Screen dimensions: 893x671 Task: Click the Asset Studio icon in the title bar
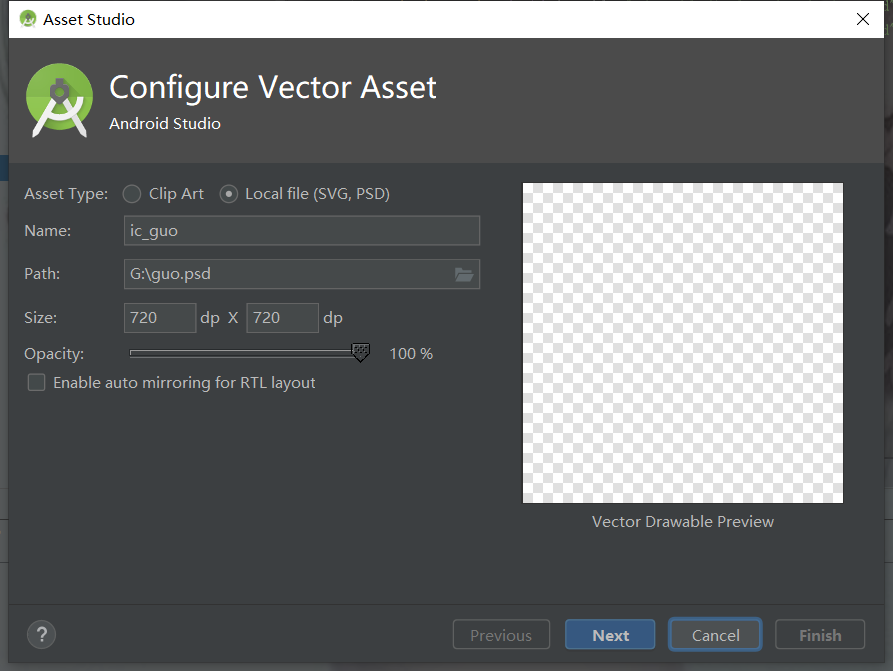pos(27,18)
